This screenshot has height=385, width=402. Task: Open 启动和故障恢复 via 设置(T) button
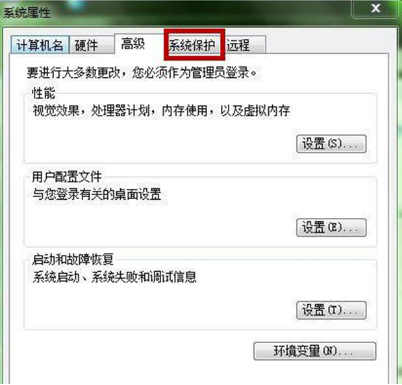coord(331,310)
